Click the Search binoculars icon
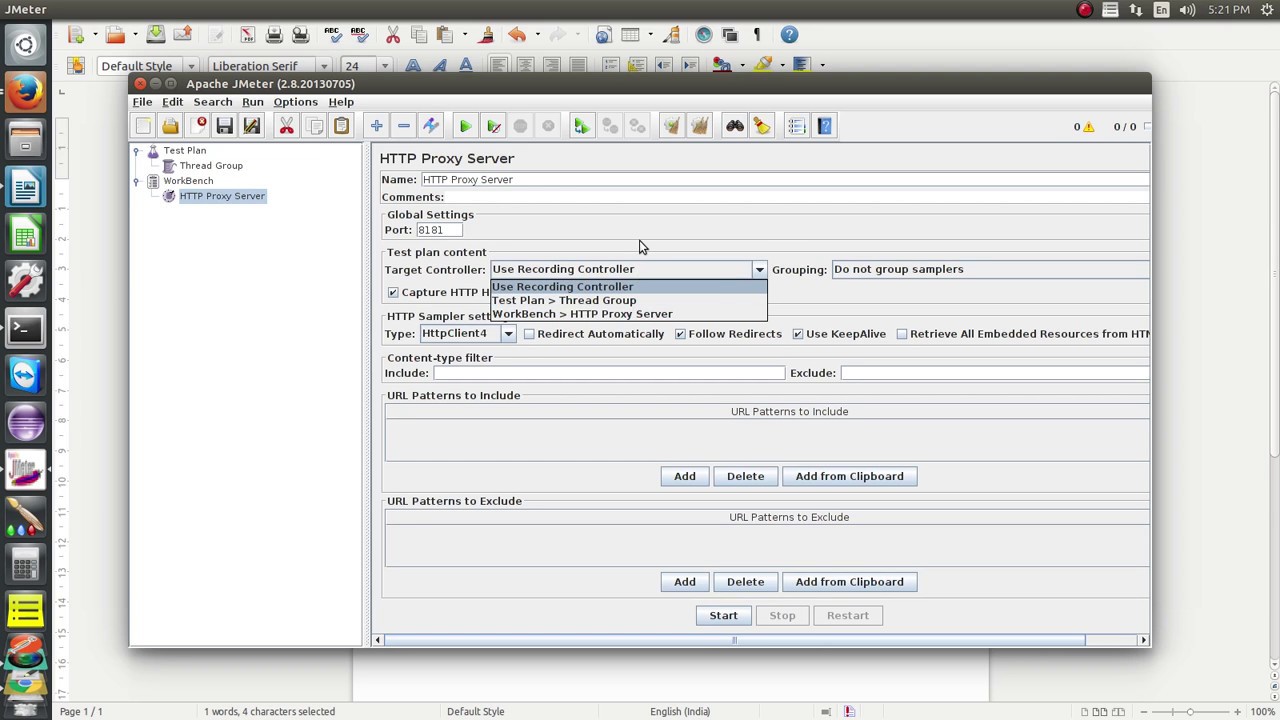1280x720 pixels. (x=734, y=126)
